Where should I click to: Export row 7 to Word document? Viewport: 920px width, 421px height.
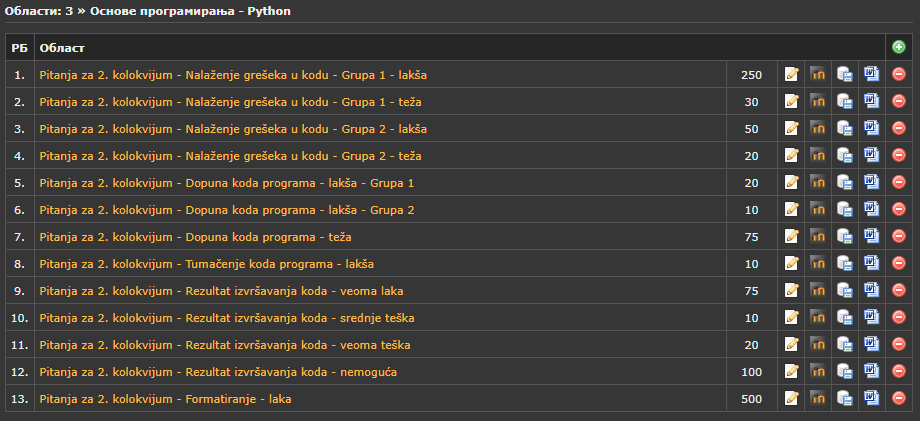[x=871, y=236]
